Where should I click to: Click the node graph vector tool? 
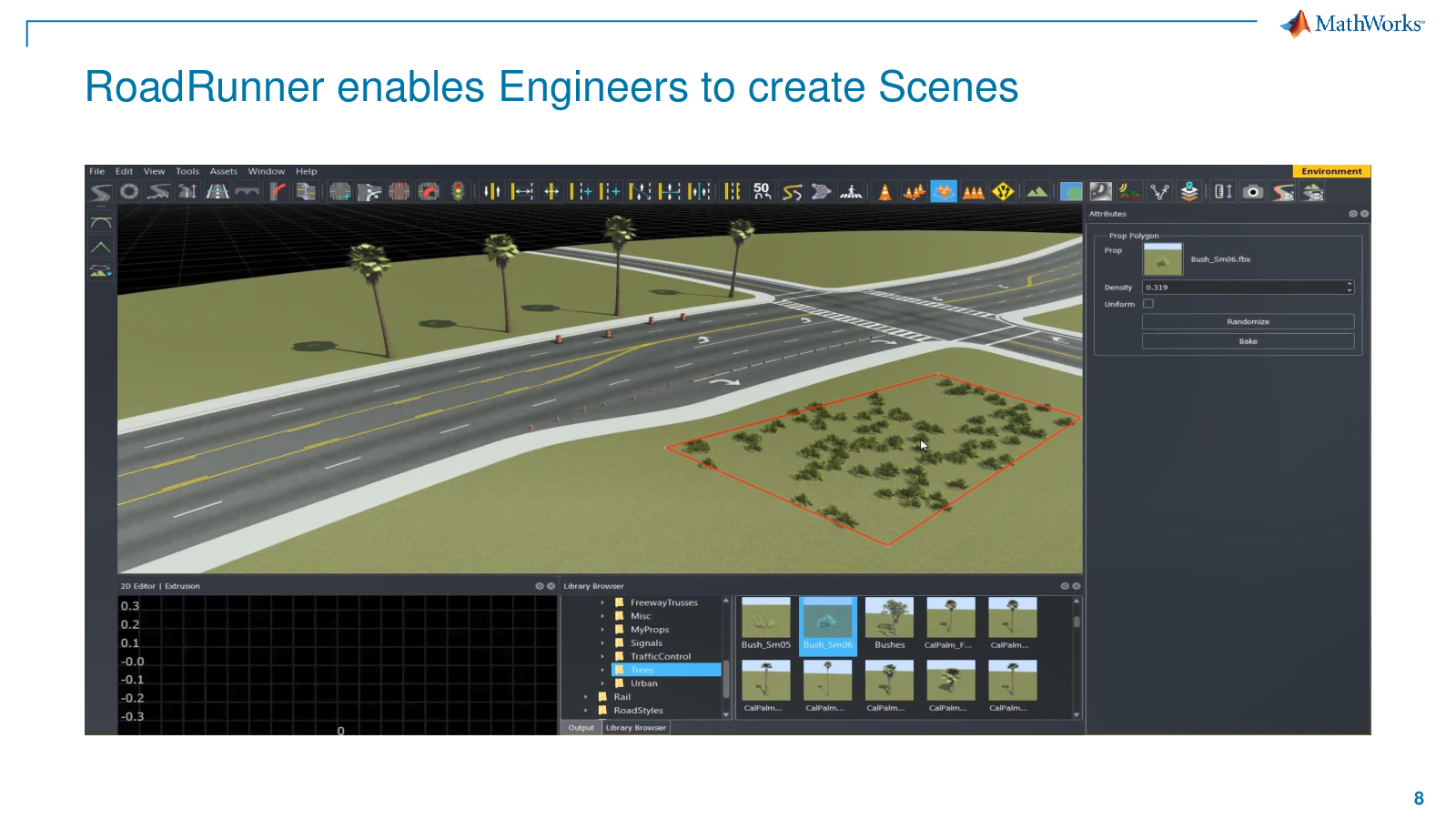(x=1159, y=192)
